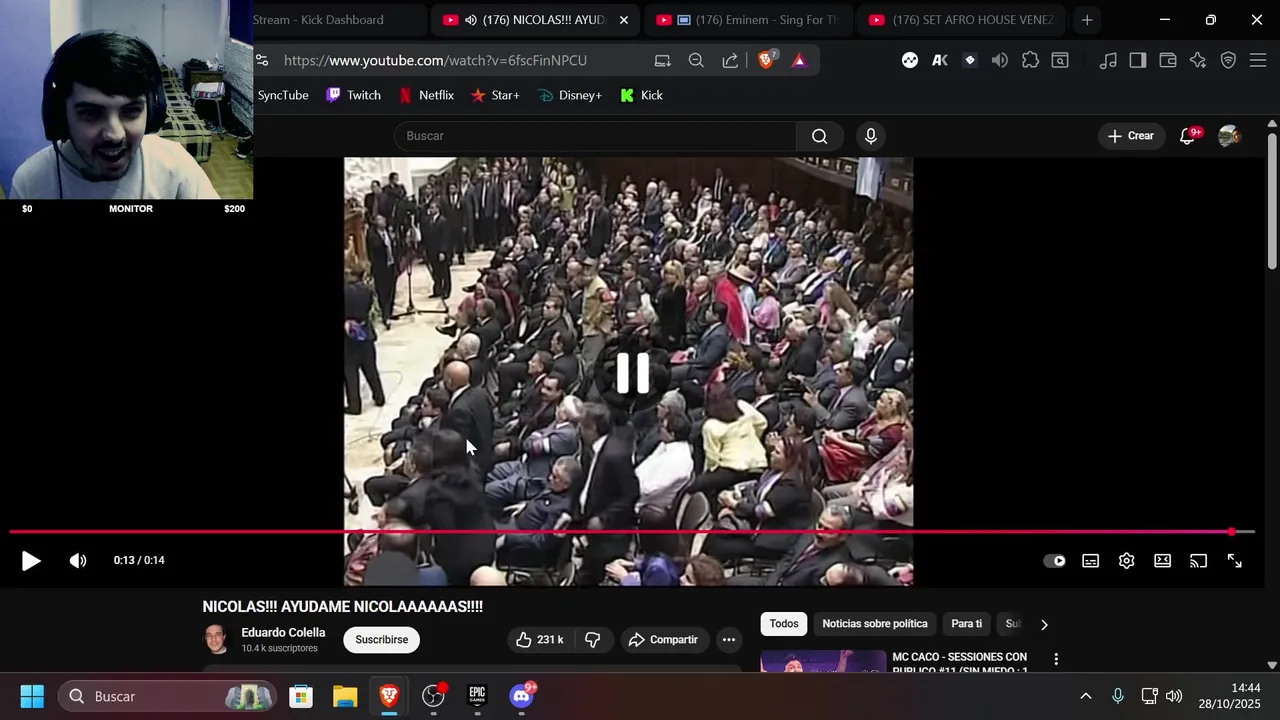
Task: Seek on the red progress bar
Action: (632, 532)
